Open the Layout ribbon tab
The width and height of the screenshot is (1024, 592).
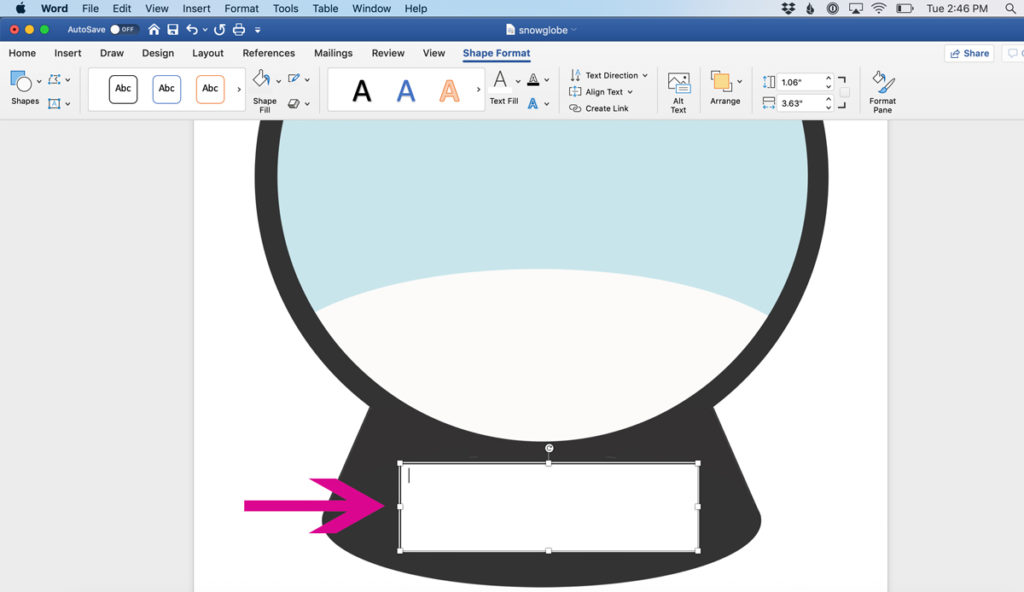coord(208,53)
